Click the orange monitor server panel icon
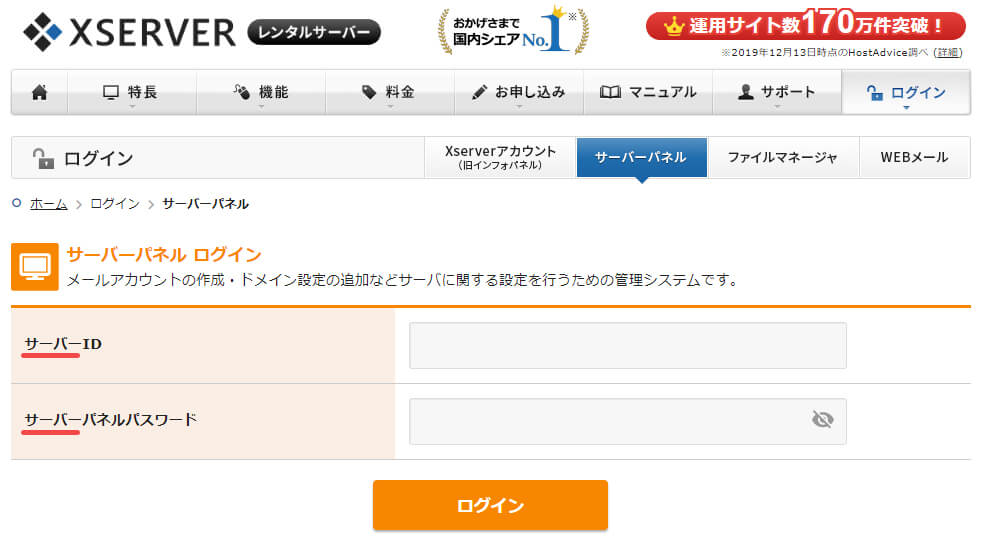The image size is (982, 544). point(35,266)
